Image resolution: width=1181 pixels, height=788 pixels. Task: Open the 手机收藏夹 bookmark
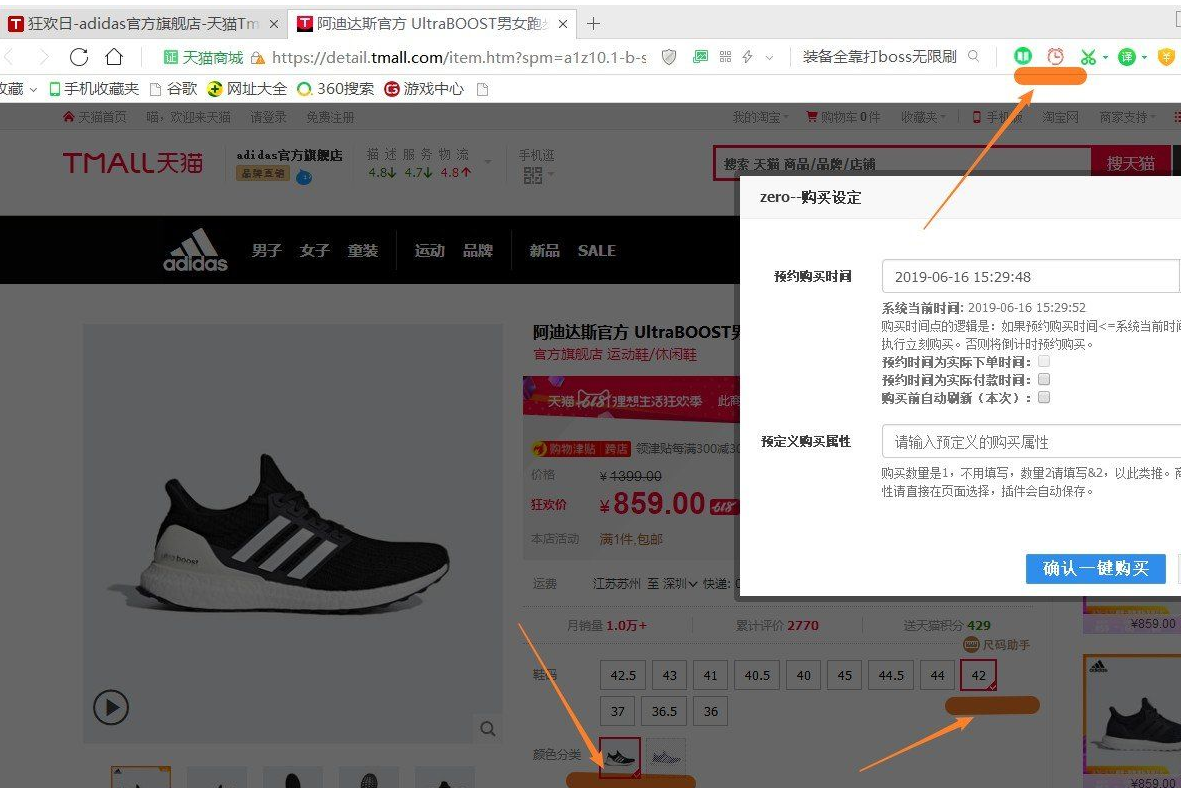tap(94, 89)
